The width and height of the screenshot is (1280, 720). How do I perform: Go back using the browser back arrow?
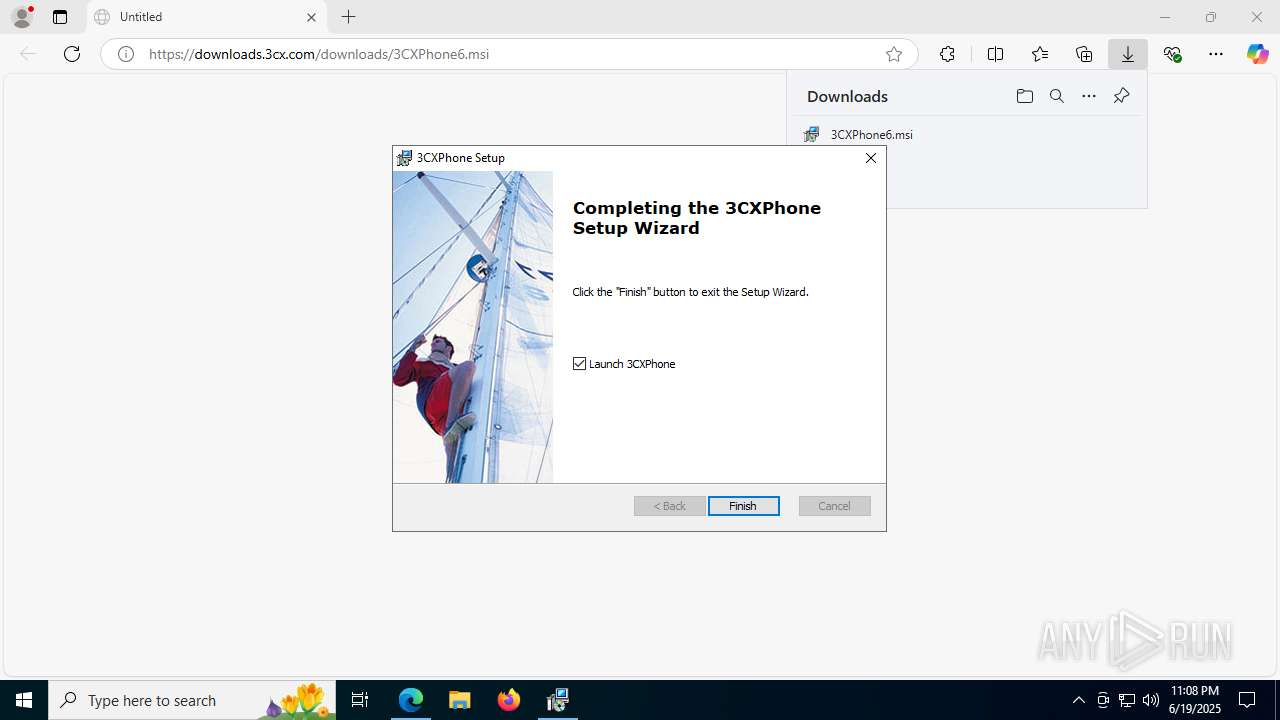[x=28, y=54]
